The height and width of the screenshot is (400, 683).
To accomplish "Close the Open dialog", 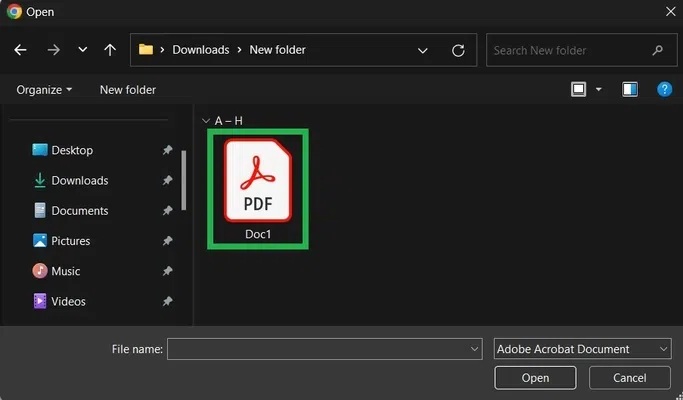I will point(670,12).
